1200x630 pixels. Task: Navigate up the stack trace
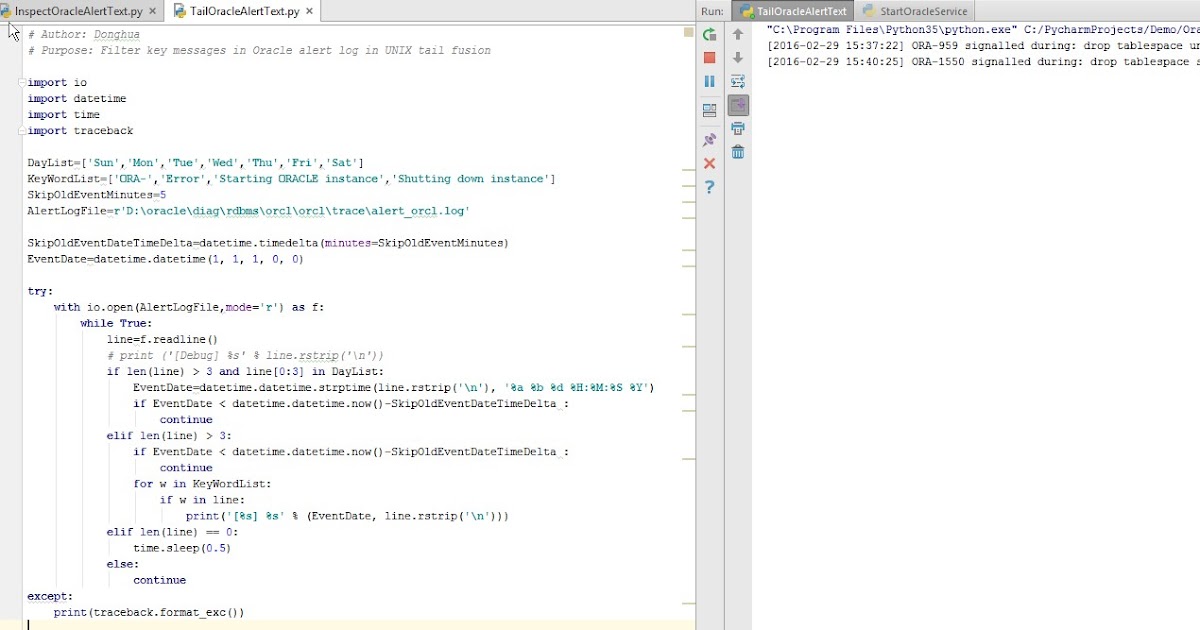[737, 33]
